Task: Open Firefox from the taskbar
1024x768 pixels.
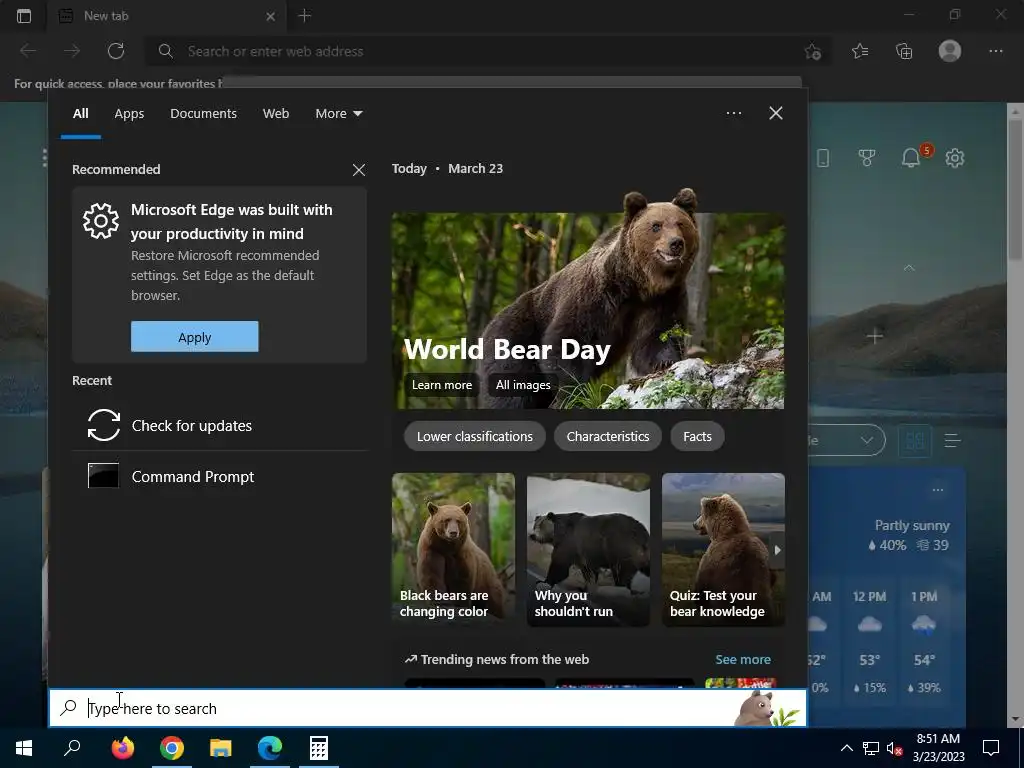Action: (123, 748)
